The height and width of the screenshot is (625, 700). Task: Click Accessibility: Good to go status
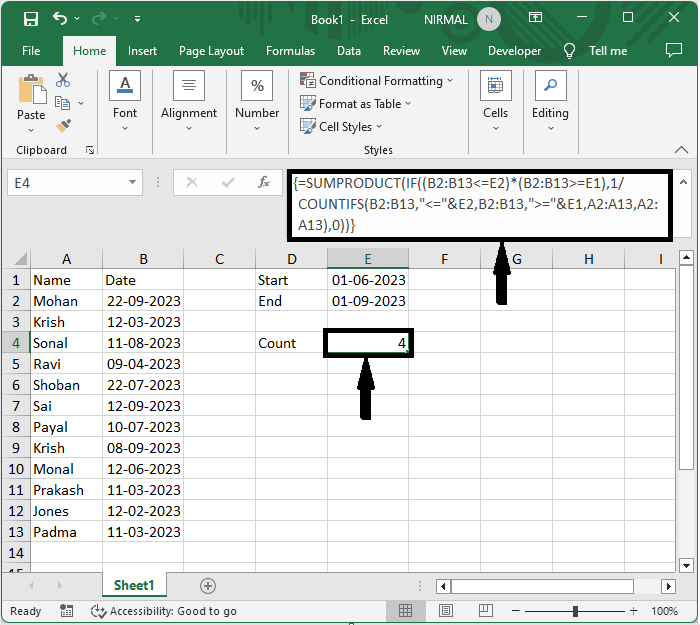pos(163,611)
